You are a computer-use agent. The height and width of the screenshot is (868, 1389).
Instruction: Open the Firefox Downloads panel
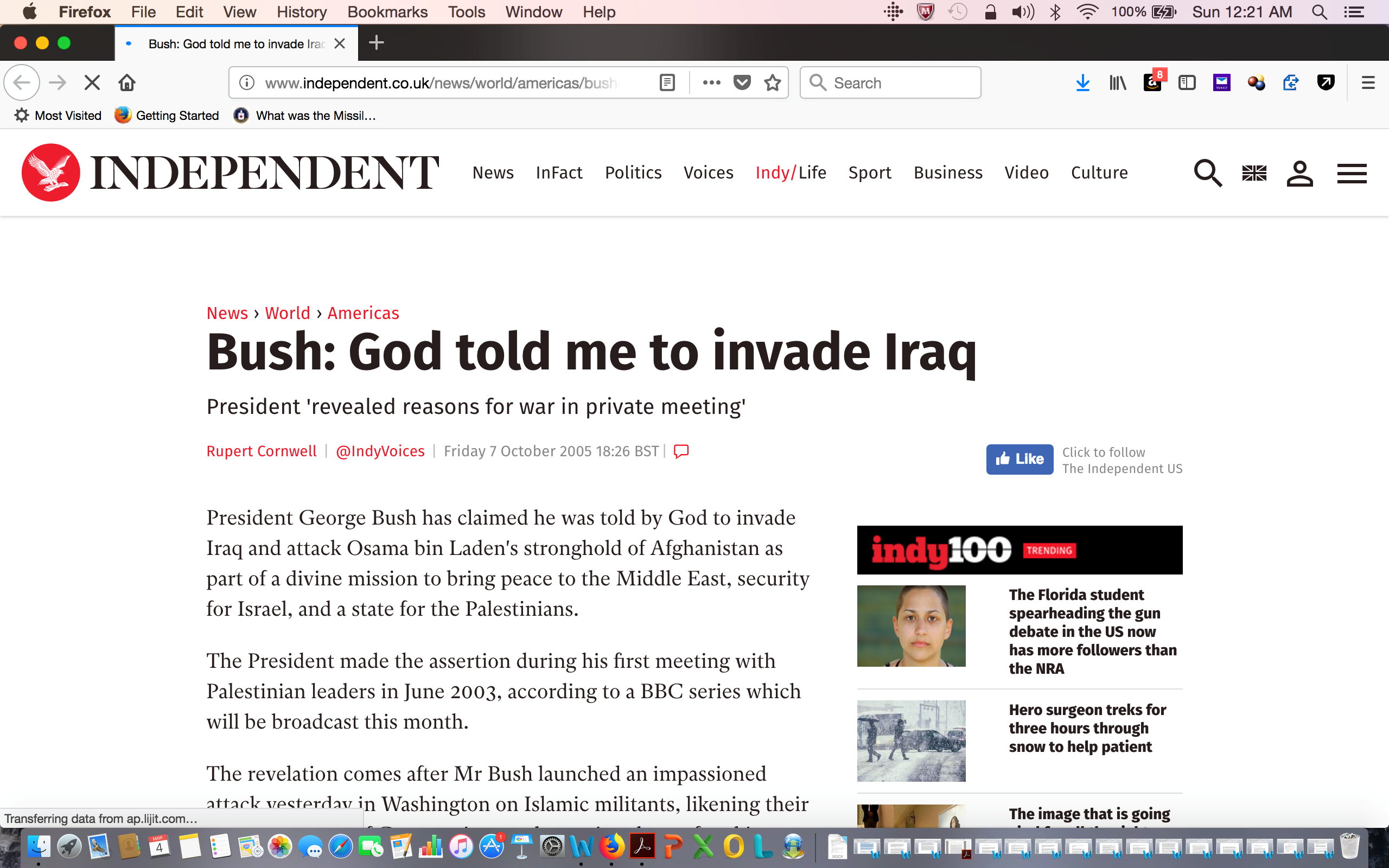[1082, 82]
